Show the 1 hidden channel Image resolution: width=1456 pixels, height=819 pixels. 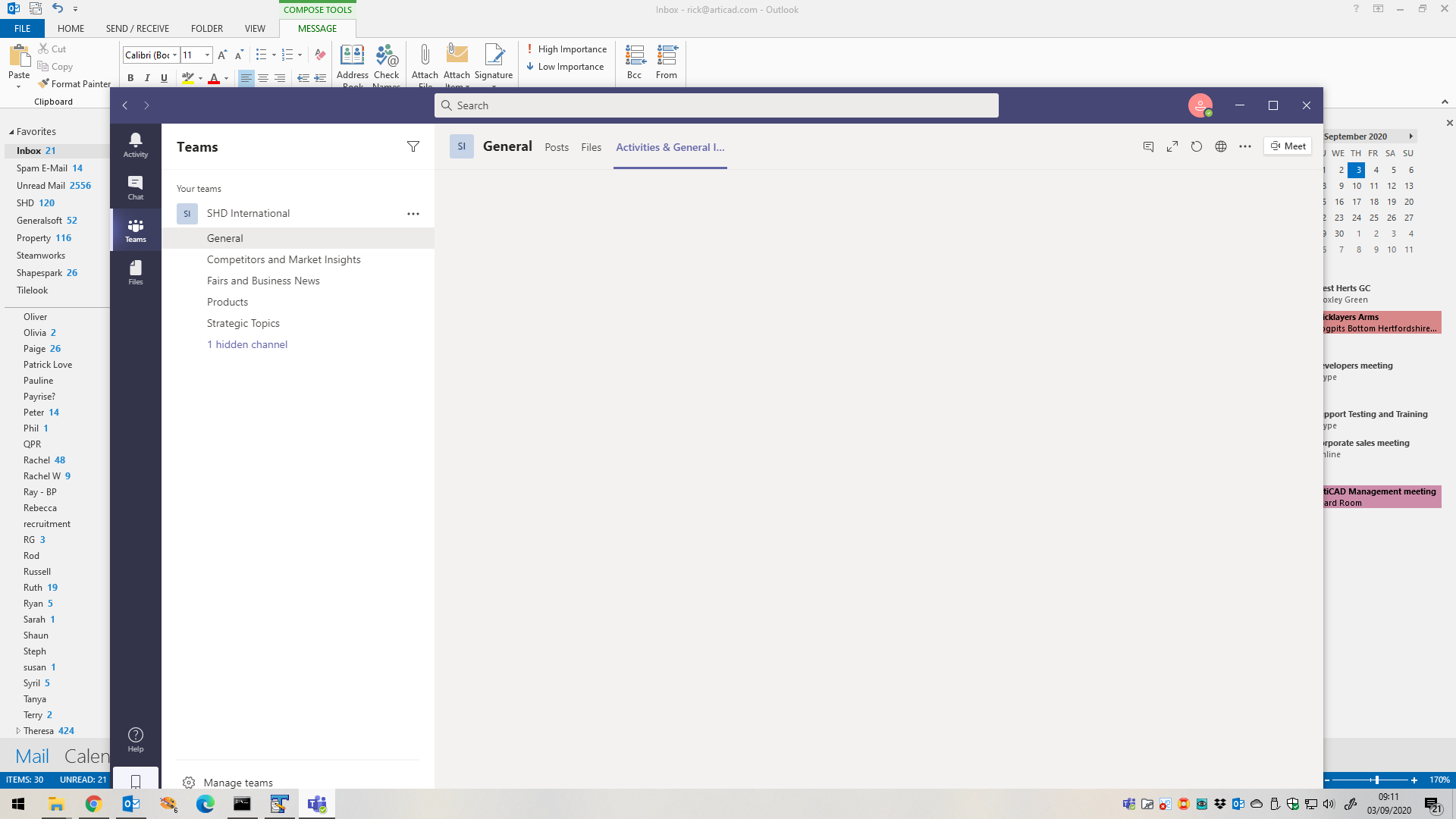[x=247, y=344]
